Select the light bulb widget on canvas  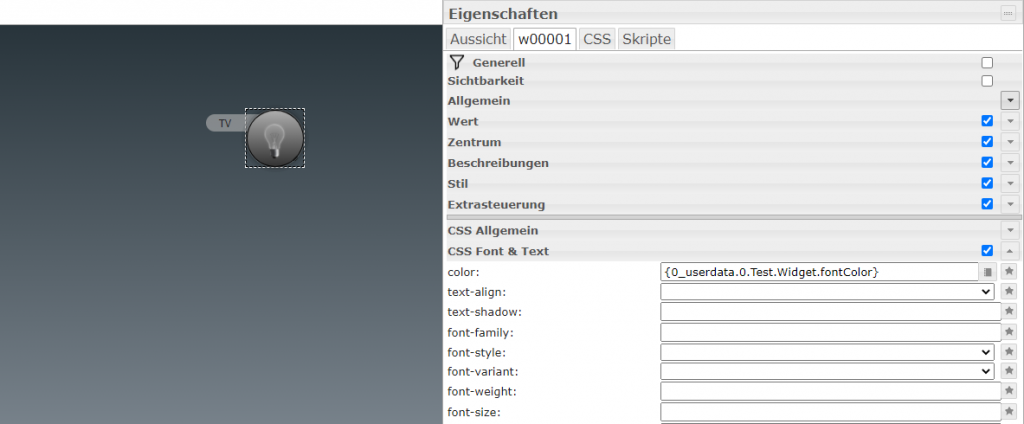[275, 138]
